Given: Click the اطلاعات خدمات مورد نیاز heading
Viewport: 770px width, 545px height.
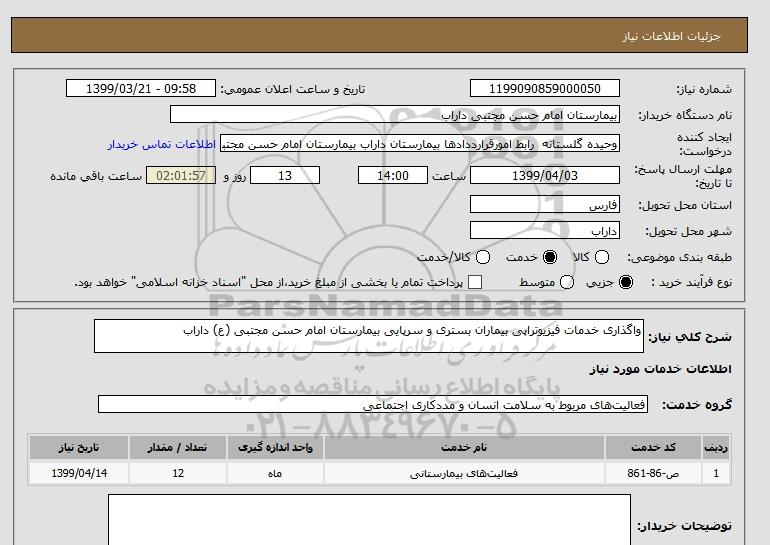Looking at the screenshot, I should (660, 369).
